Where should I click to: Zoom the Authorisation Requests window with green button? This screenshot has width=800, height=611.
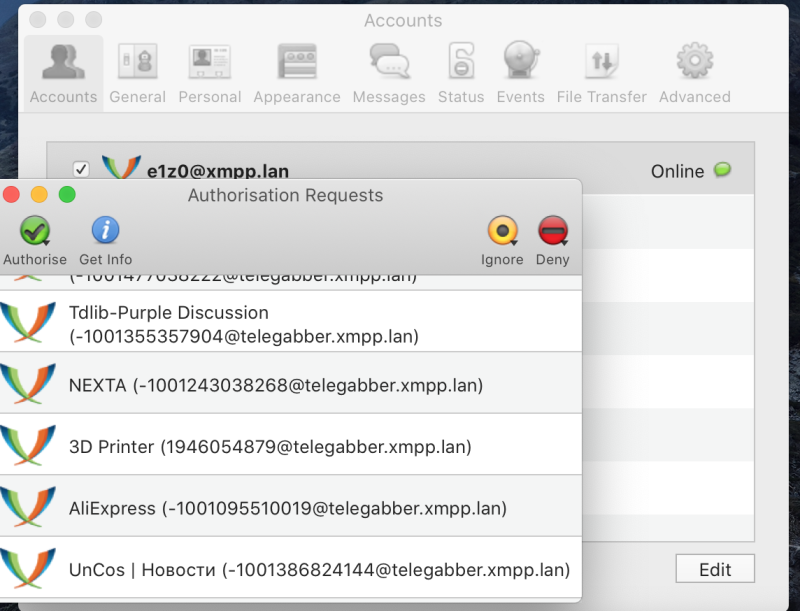67,194
